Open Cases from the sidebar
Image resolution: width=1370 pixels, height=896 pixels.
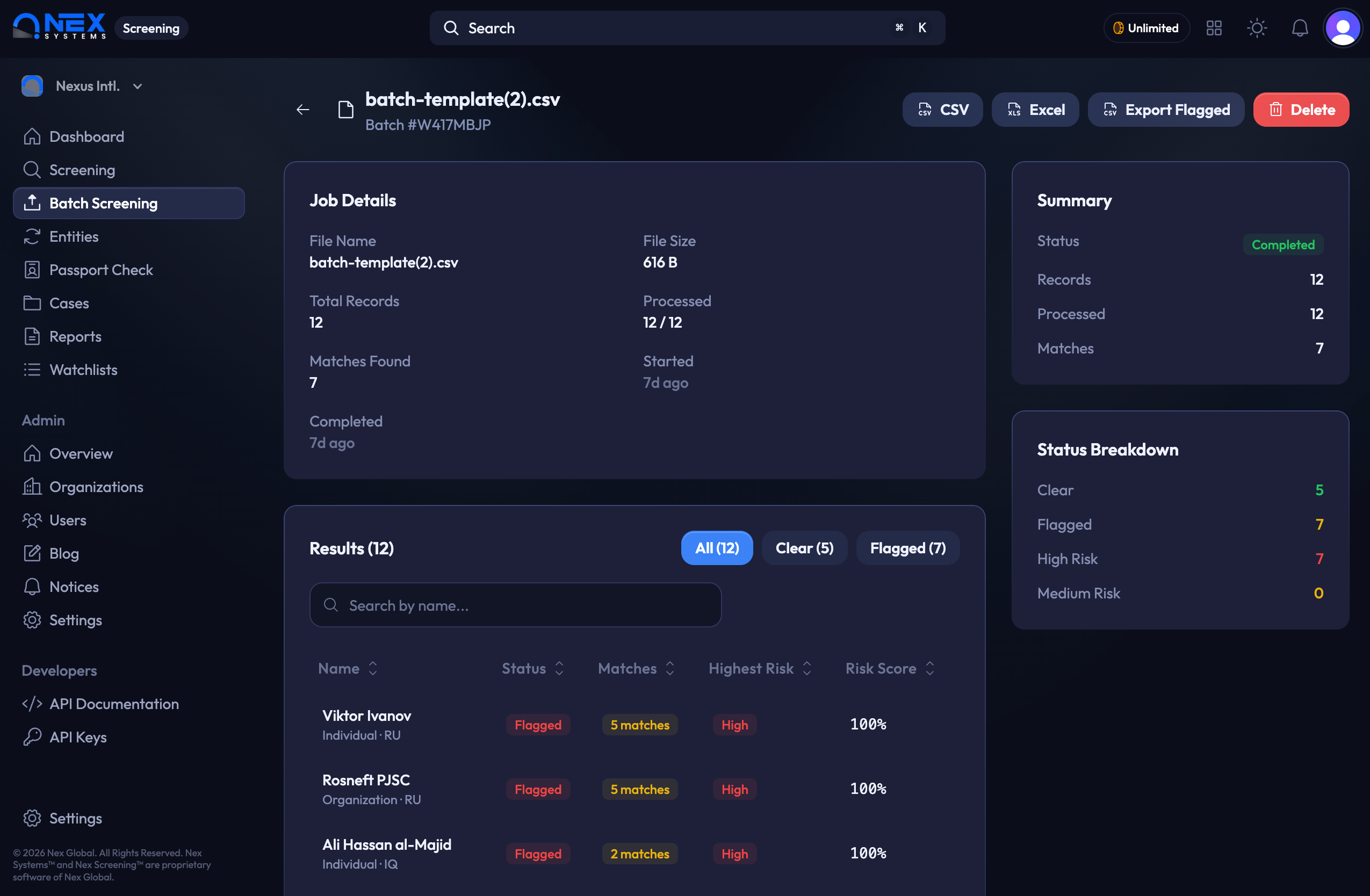pos(129,304)
